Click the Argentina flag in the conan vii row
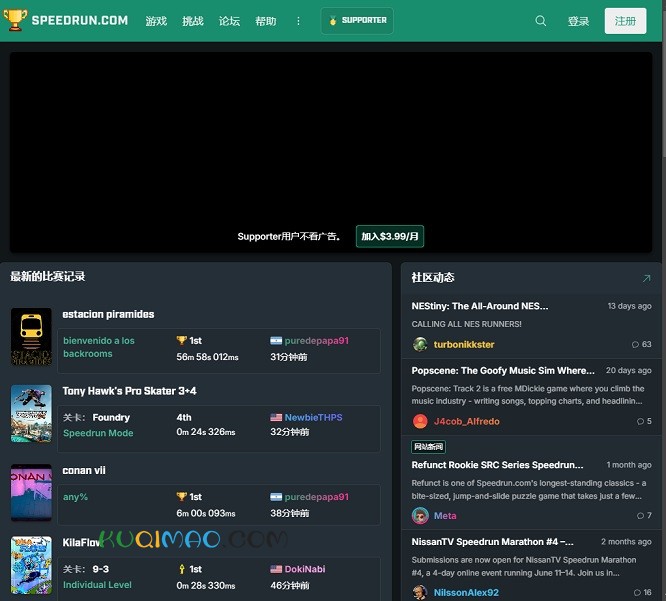This screenshot has height=601, width=666. click(276, 497)
